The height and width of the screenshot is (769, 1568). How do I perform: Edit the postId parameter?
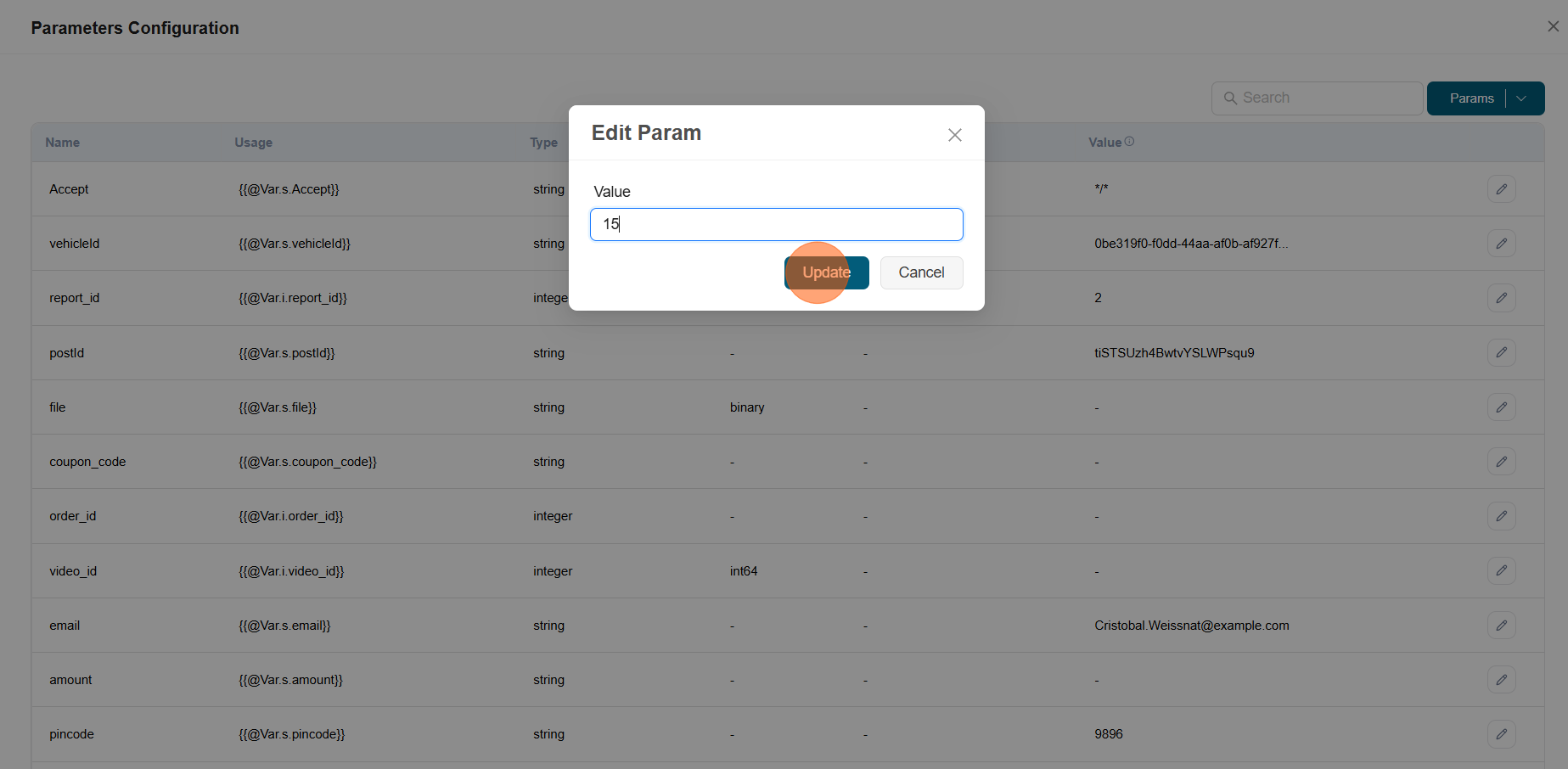click(x=1502, y=352)
